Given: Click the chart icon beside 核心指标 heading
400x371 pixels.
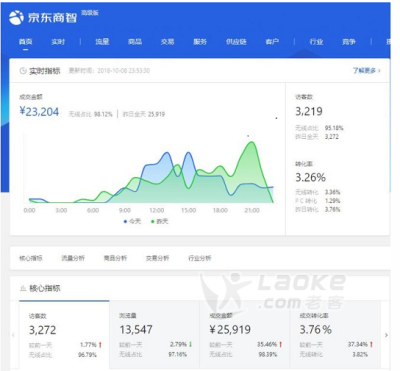Looking at the screenshot, I should 23,288.
